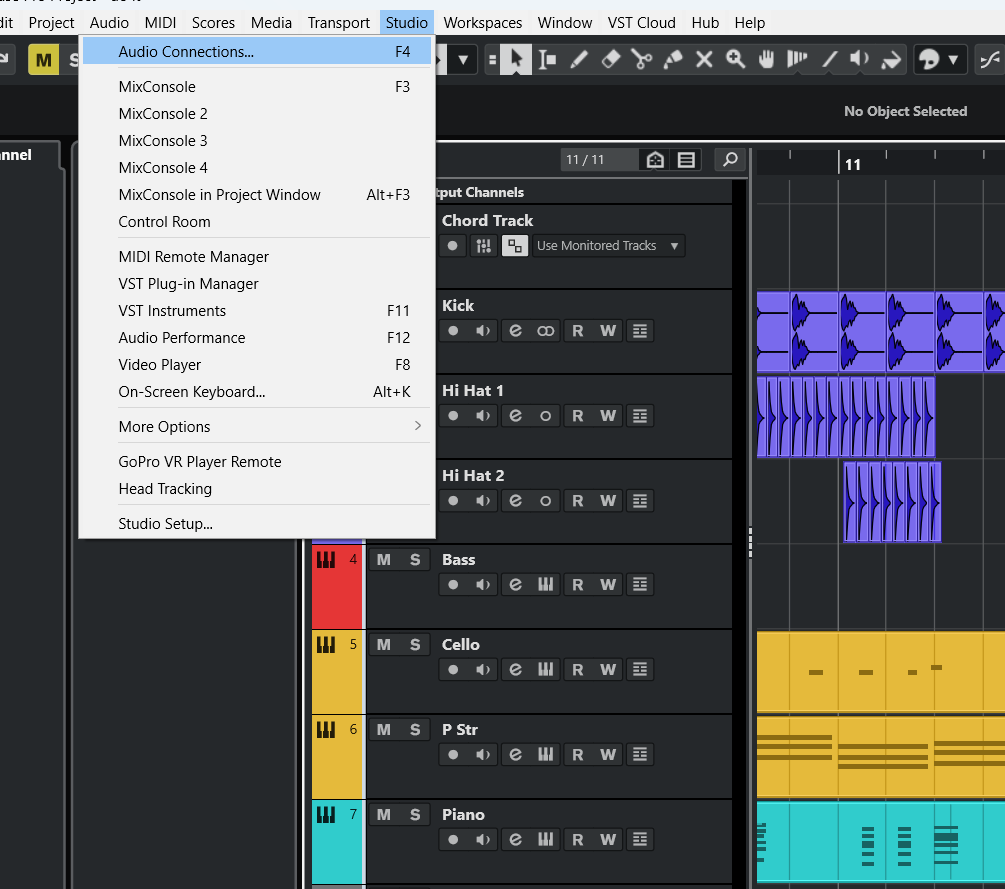Screen dimensions: 1005x889
Task: Click the track visibility agents icon
Action: click(655, 160)
